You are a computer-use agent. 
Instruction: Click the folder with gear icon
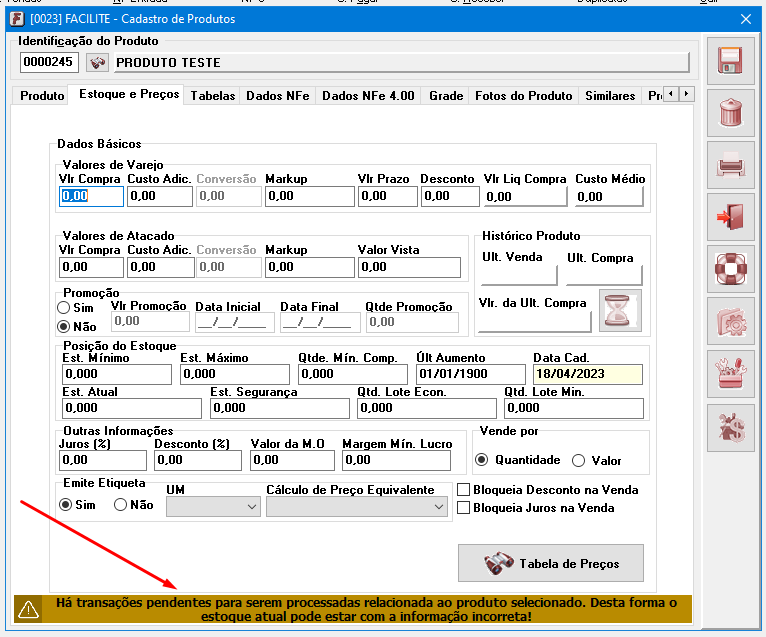[x=730, y=321]
